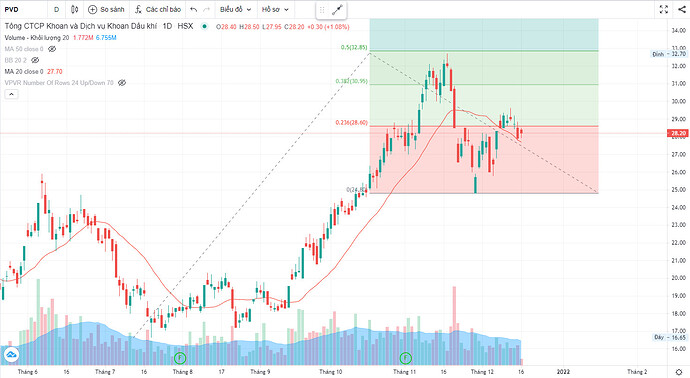The height and width of the screenshot is (378, 690).
Task: Grab the floating toolbar drag handle
Action: pyautogui.click(x=322, y=10)
